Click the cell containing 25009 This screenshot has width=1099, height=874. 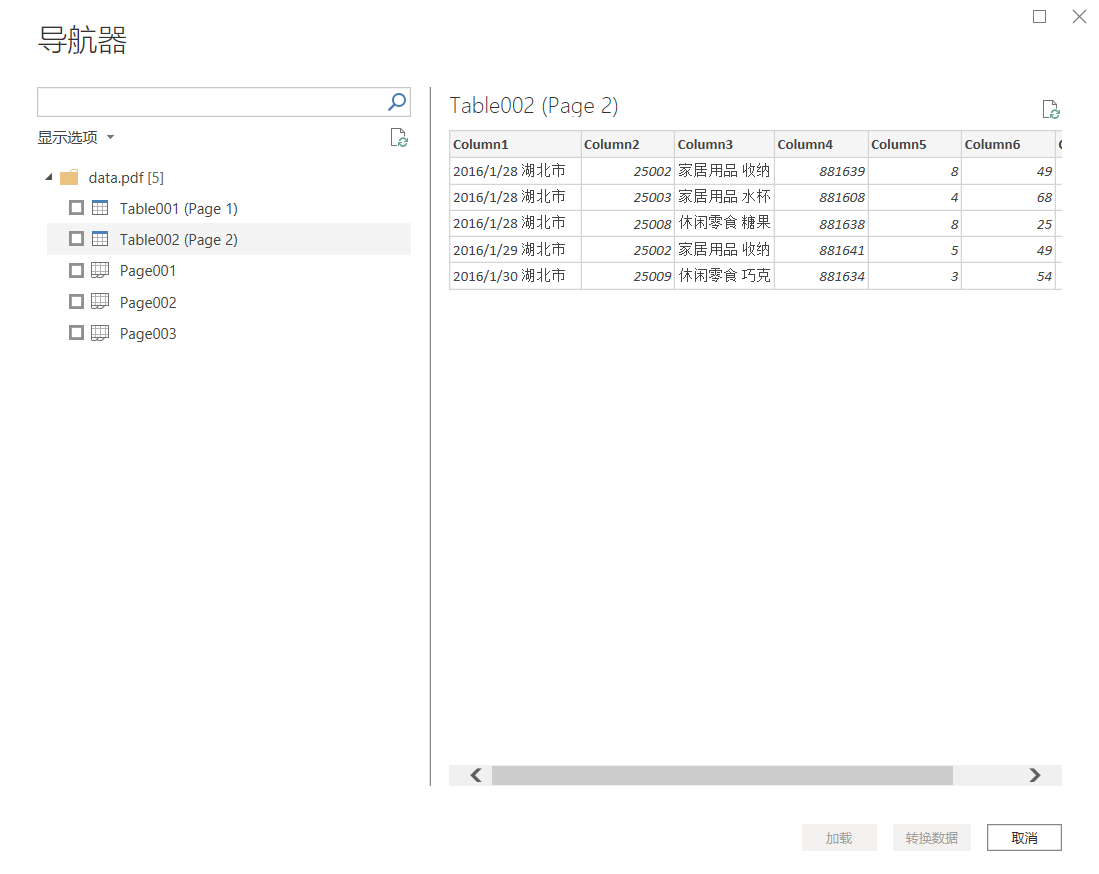coord(627,276)
